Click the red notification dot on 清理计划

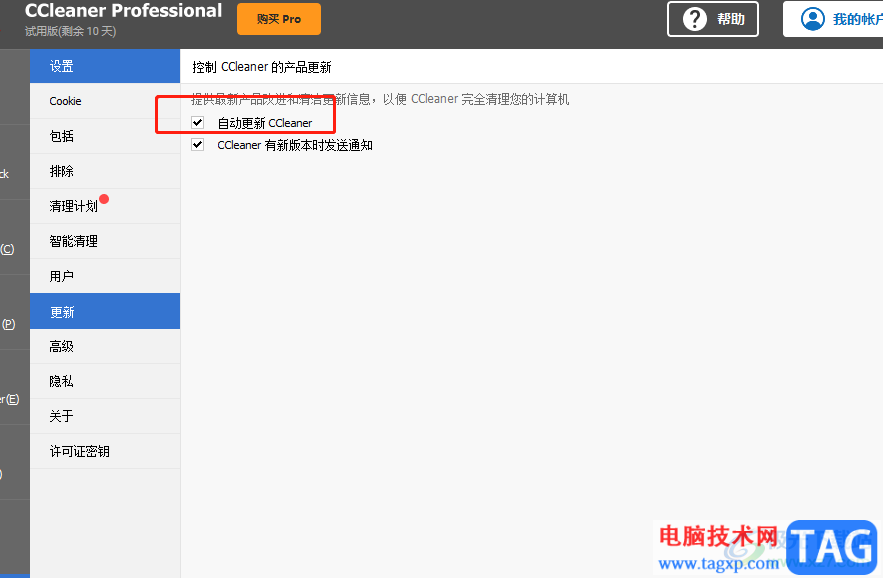coord(104,199)
